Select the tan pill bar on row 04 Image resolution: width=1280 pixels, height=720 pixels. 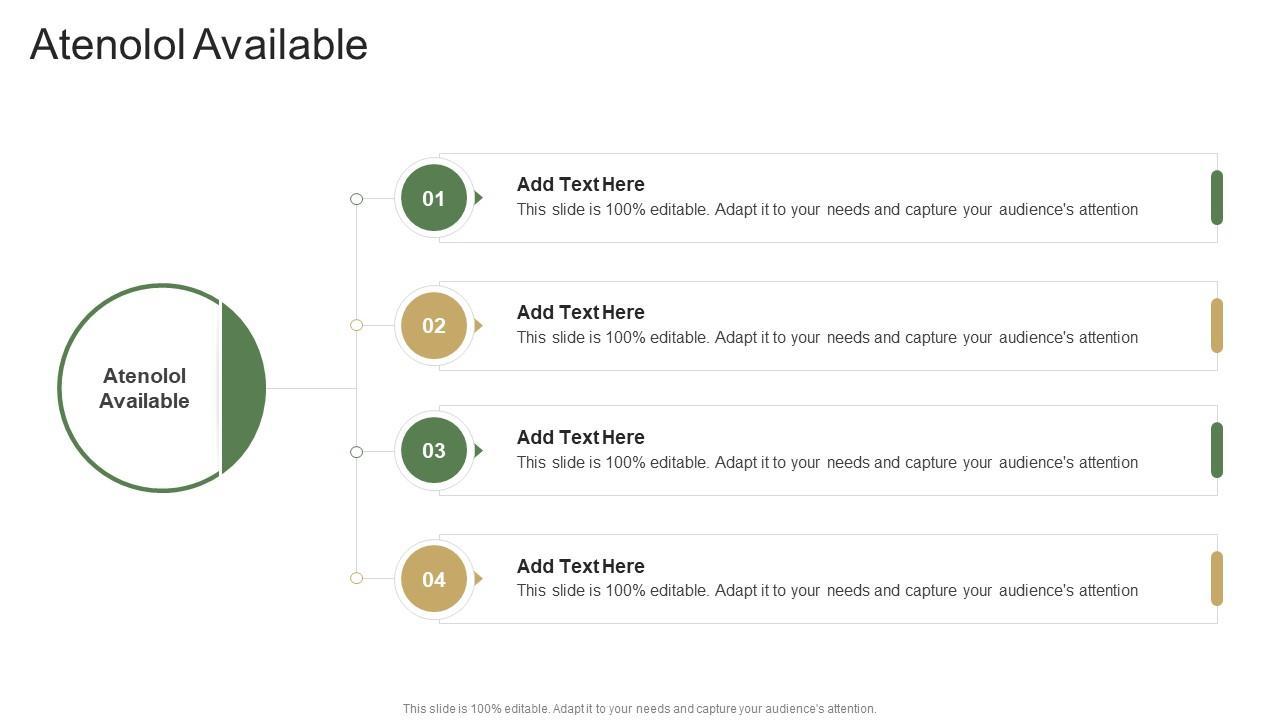pyautogui.click(x=1217, y=578)
